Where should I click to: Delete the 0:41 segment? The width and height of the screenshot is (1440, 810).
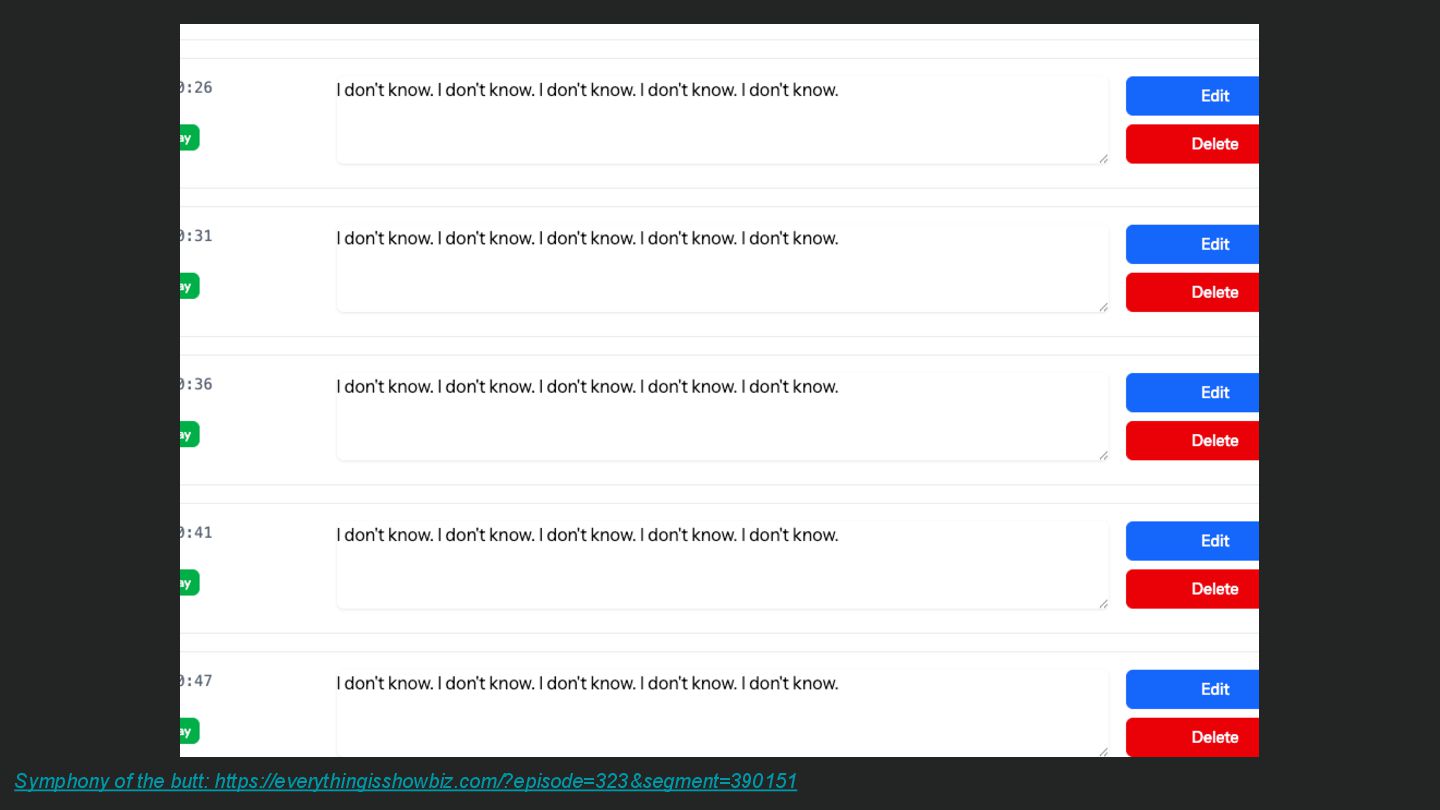click(1192, 589)
